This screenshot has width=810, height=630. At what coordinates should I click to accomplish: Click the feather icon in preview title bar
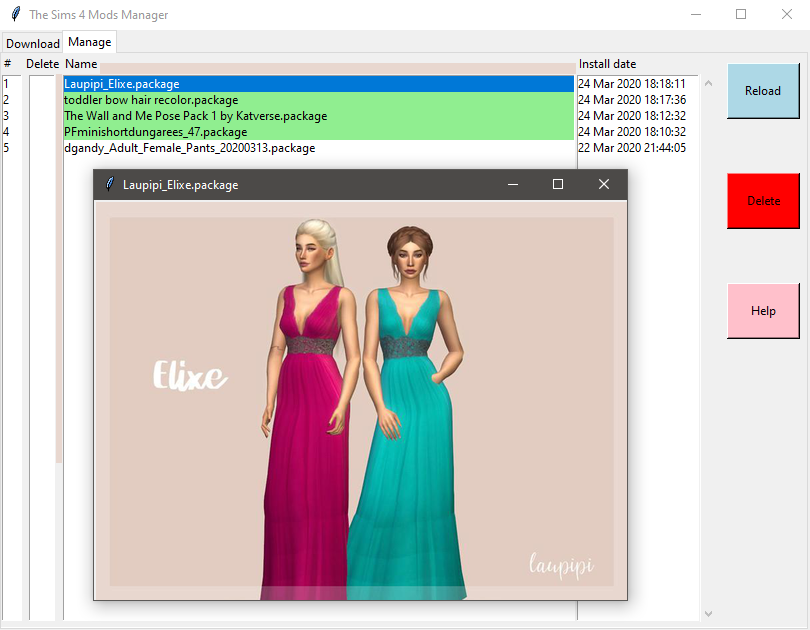tap(110, 184)
